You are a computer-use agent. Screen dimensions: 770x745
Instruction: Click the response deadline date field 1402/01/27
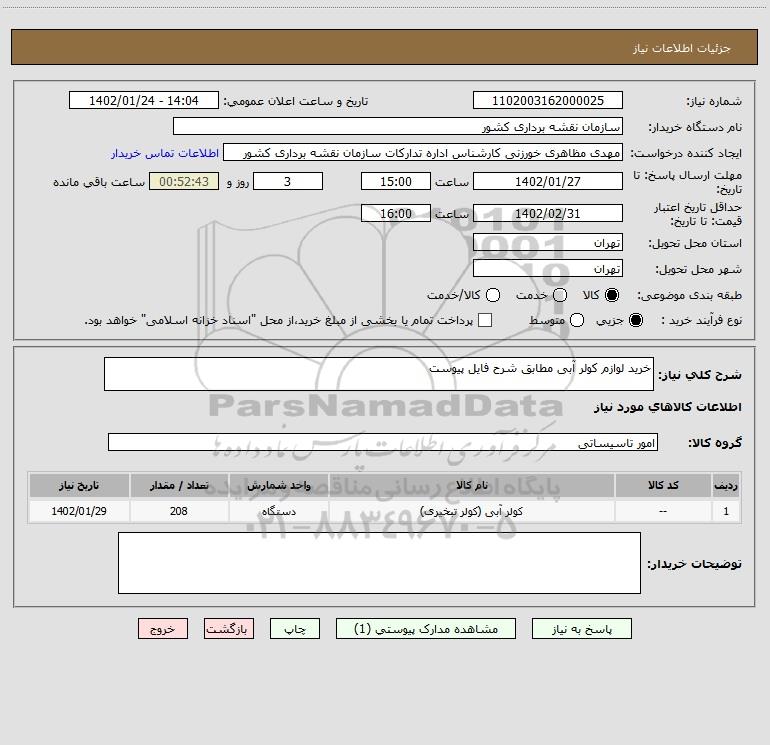click(548, 181)
